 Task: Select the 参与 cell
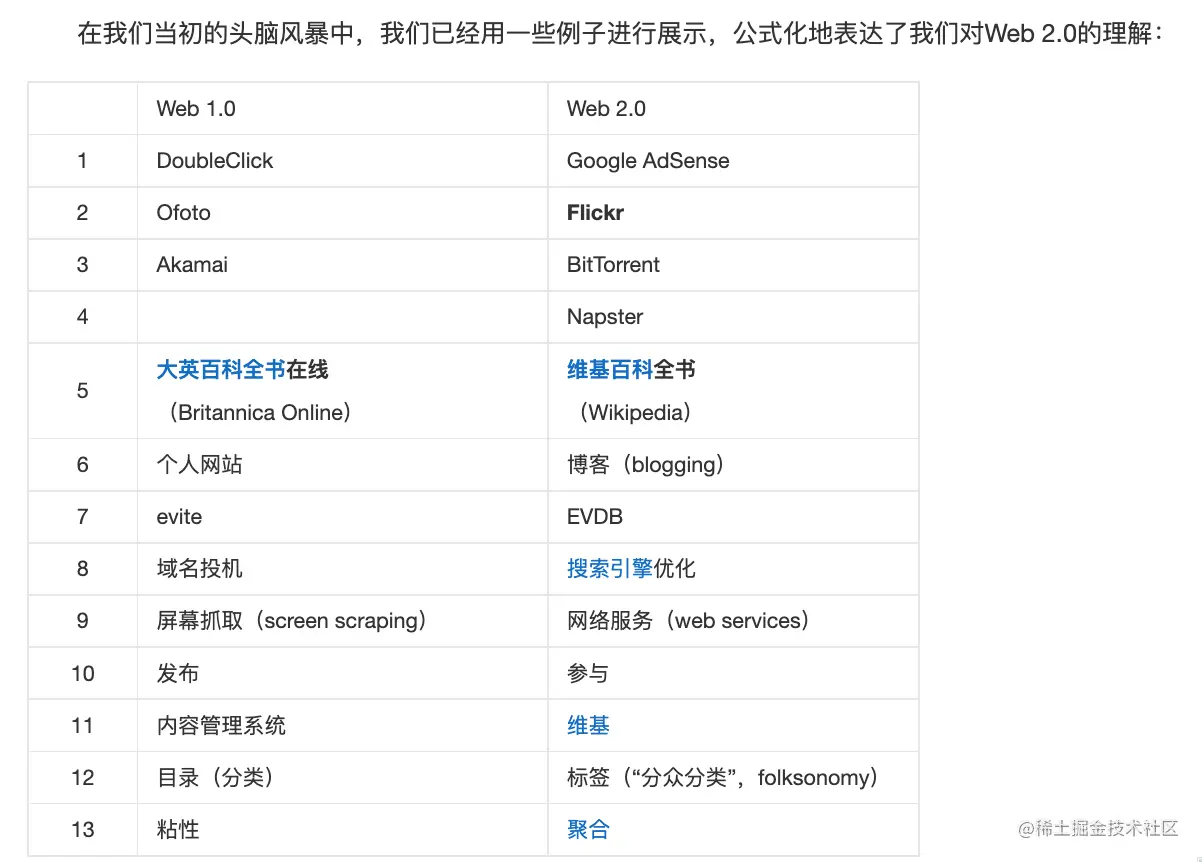point(733,673)
